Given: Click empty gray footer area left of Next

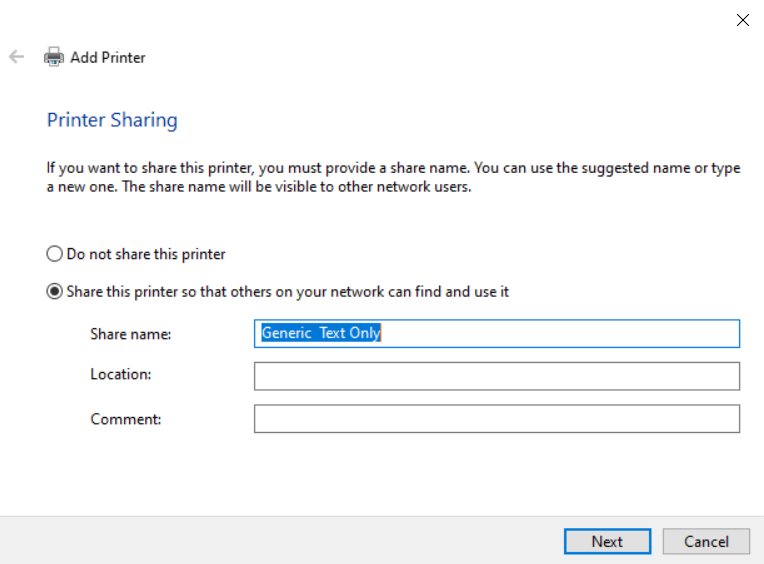Looking at the screenshot, I should 280,541.
